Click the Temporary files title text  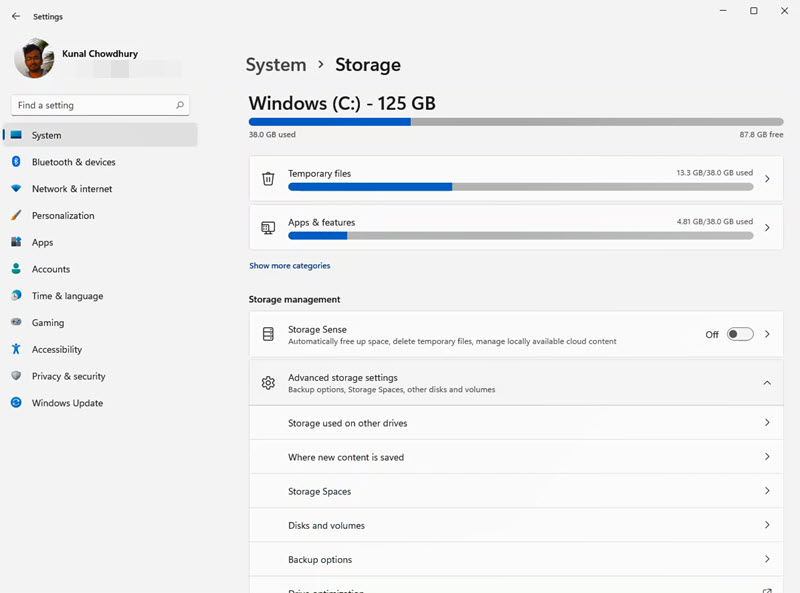coord(319,174)
